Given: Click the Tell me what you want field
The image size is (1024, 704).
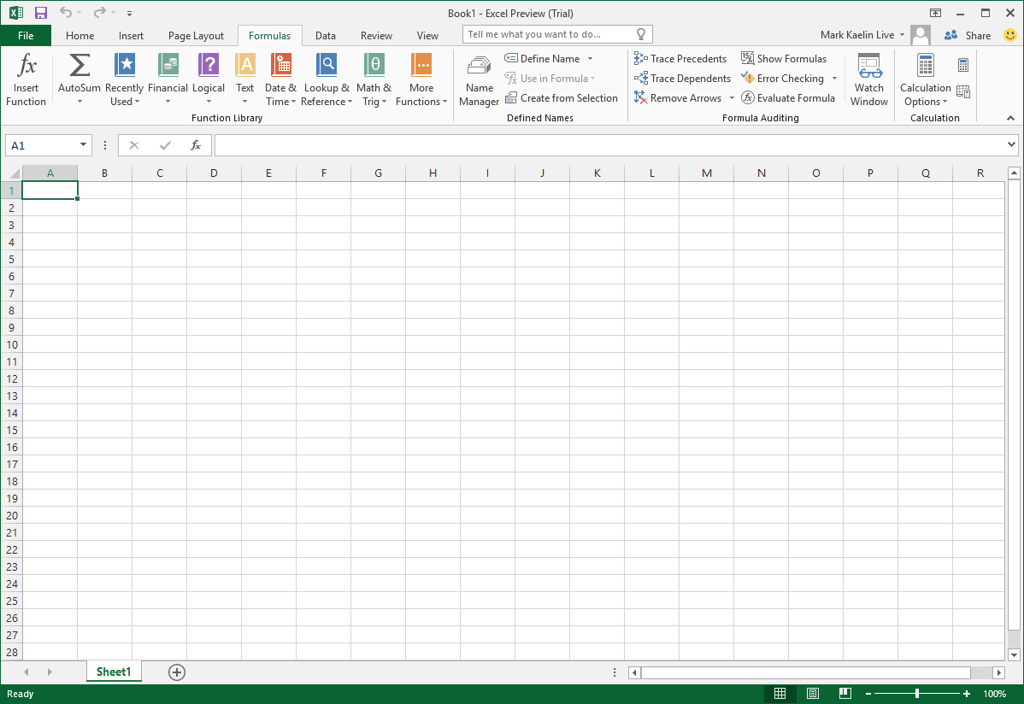Looking at the screenshot, I should click(x=557, y=34).
